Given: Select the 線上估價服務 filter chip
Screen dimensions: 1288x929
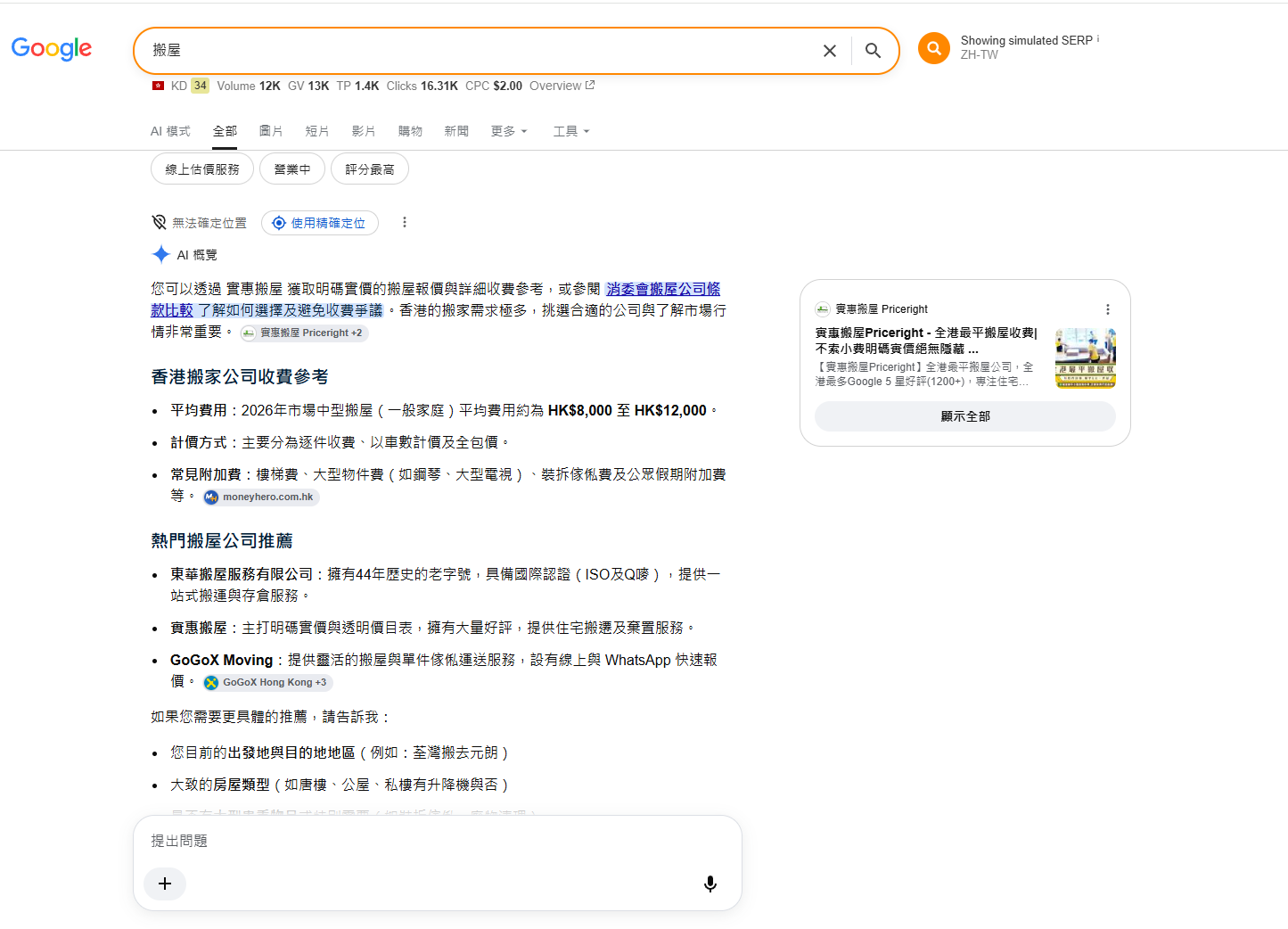Looking at the screenshot, I should (202, 169).
